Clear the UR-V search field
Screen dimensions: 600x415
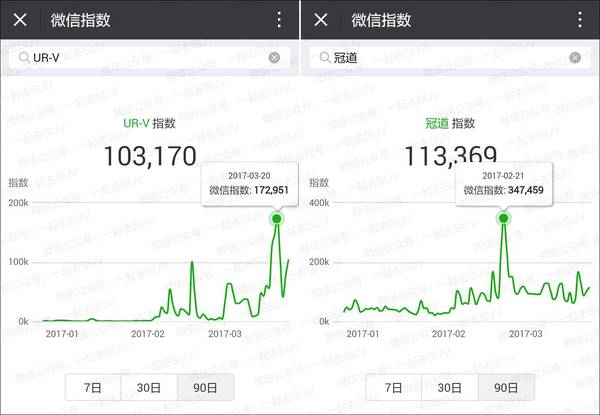coord(274,58)
